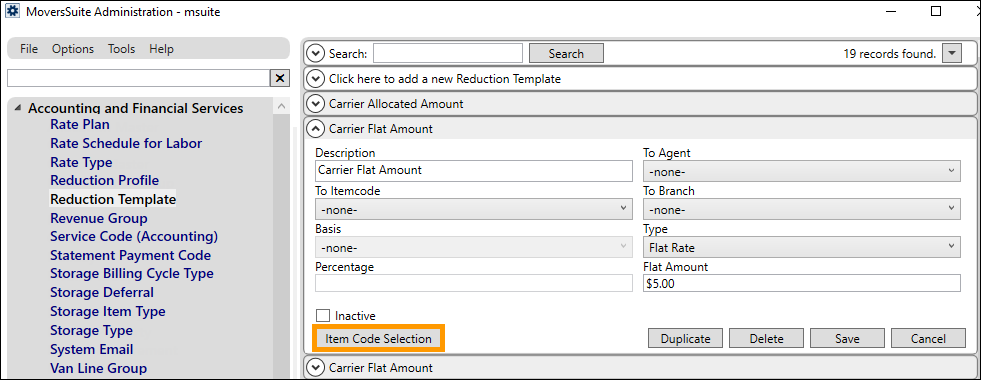The width and height of the screenshot is (981, 380).
Task: Select Storage Type in the tree
Action: coord(91,330)
